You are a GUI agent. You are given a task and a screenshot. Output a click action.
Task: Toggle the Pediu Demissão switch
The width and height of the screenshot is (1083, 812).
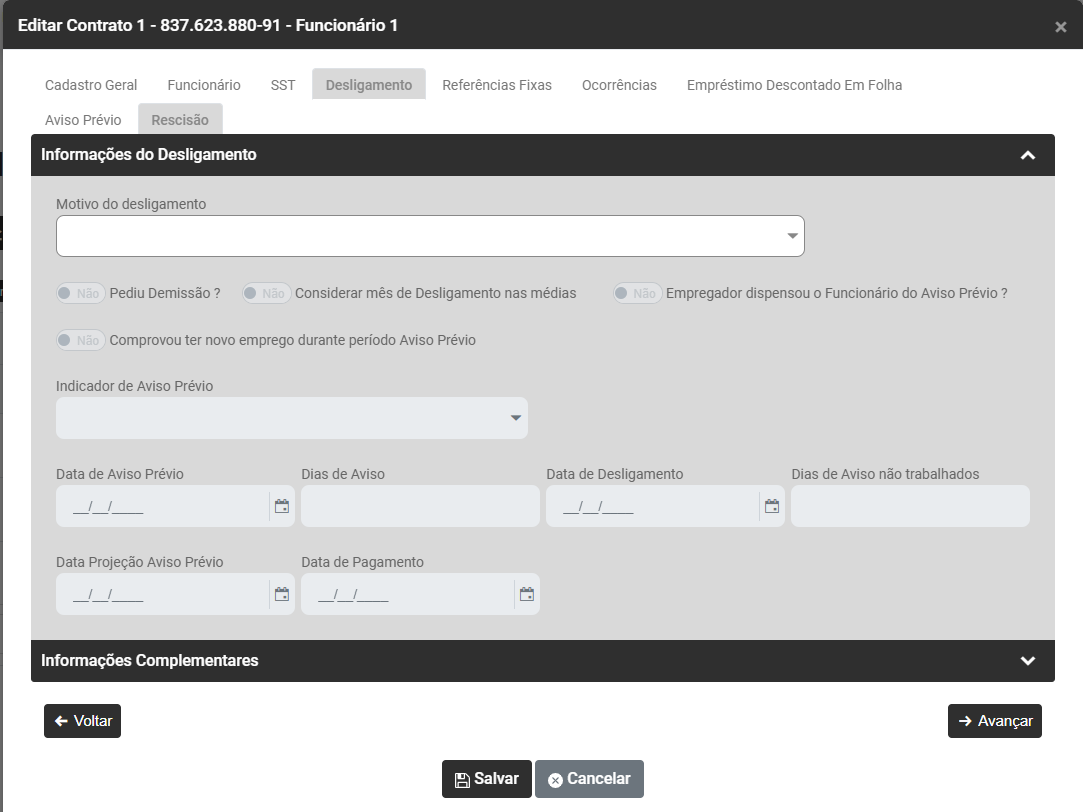pyautogui.click(x=81, y=293)
